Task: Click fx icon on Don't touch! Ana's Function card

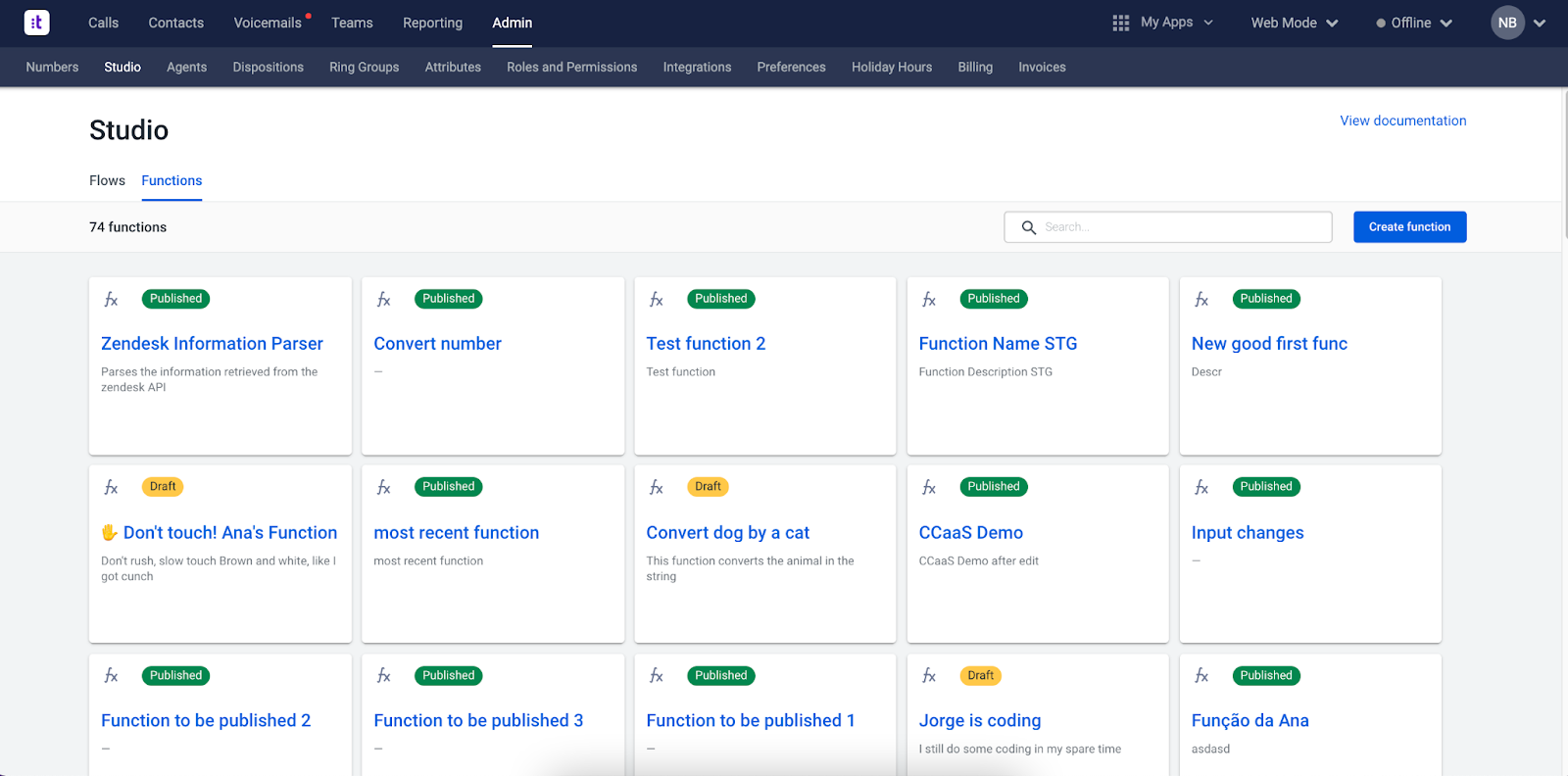Action: (x=112, y=488)
